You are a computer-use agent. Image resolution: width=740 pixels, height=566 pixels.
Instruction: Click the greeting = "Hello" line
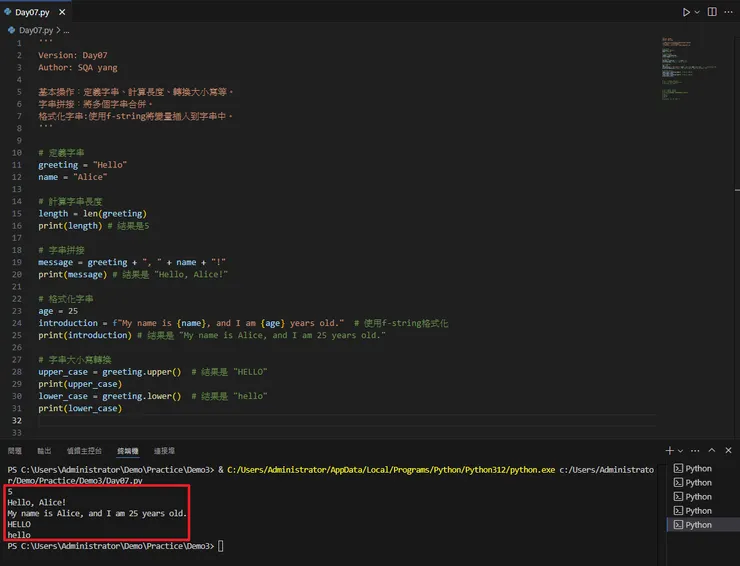click(x=83, y=165)
